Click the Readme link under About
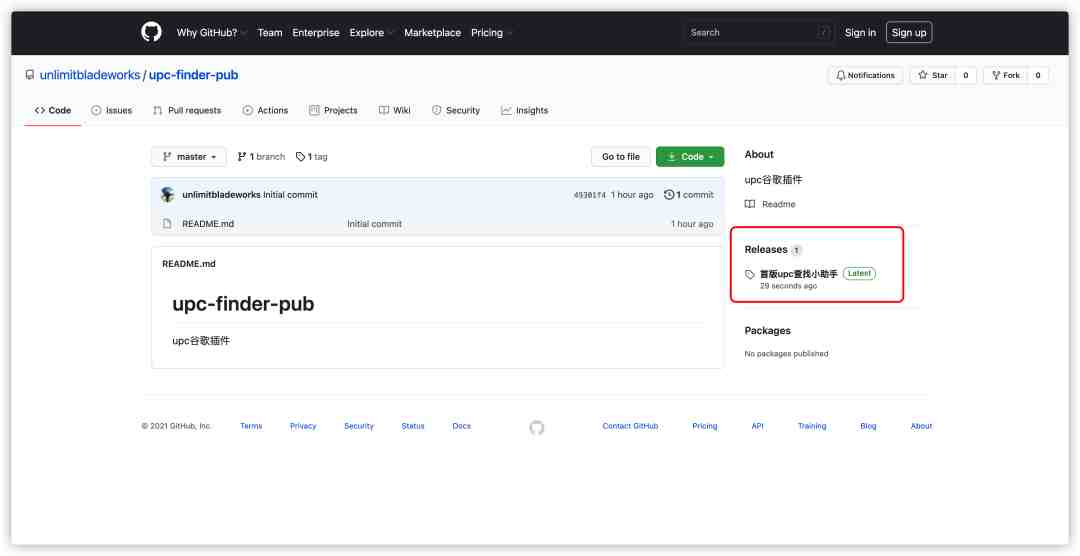The image size is (1080, 556). pyautogui.click(x=779, y=204)
